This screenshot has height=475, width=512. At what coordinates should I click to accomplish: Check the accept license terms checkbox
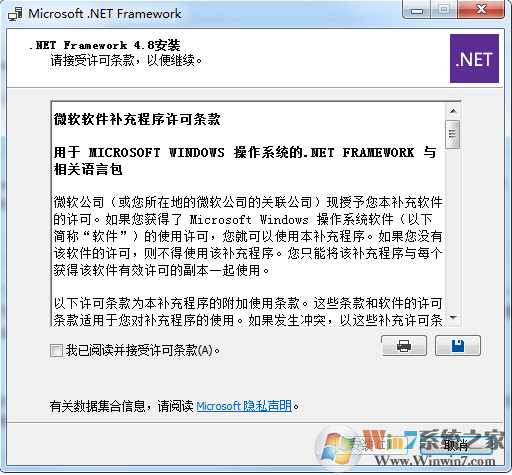56,351
